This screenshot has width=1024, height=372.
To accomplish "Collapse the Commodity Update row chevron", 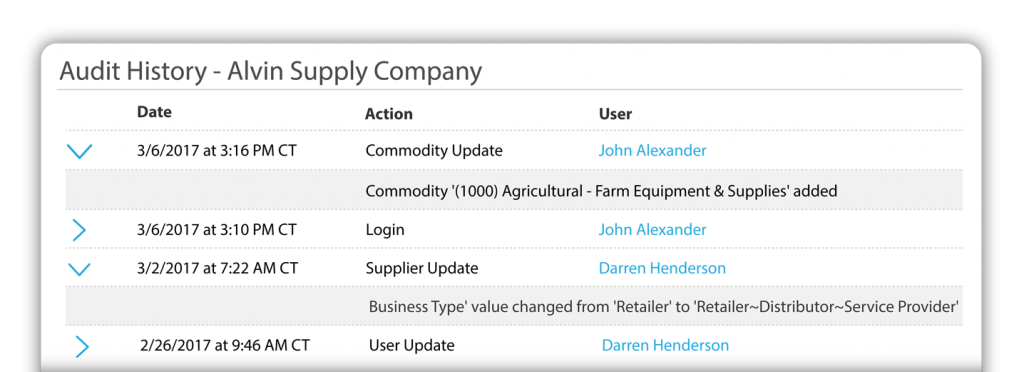I will pos(80,151).
